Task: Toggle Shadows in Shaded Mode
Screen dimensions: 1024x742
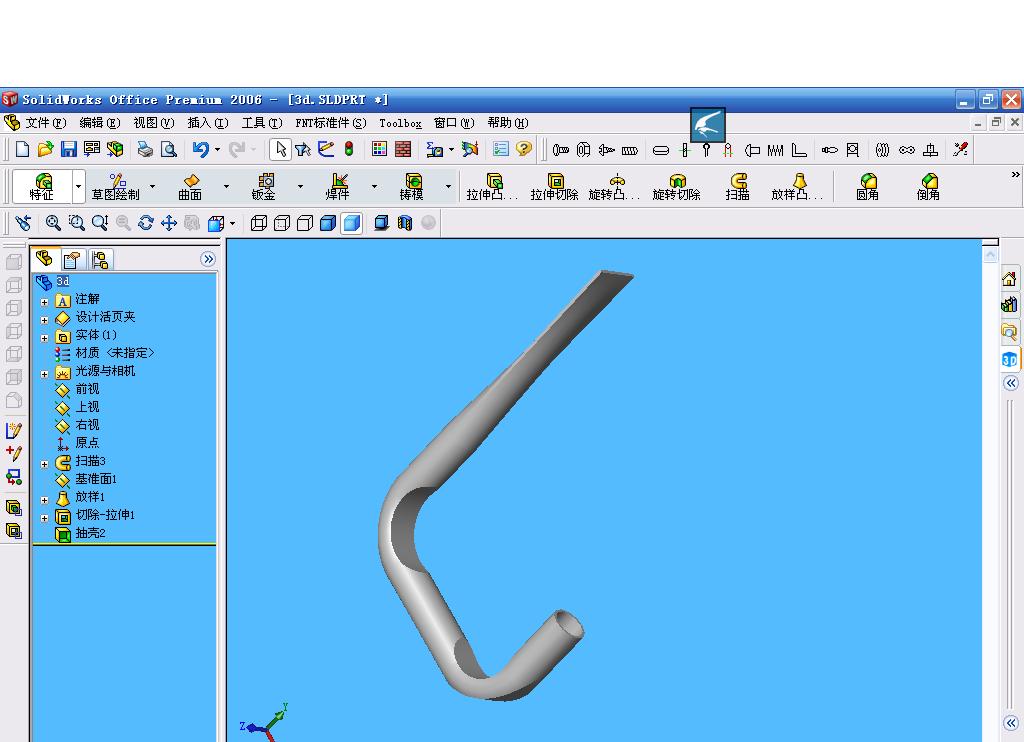Action: [x=381, y=223]
